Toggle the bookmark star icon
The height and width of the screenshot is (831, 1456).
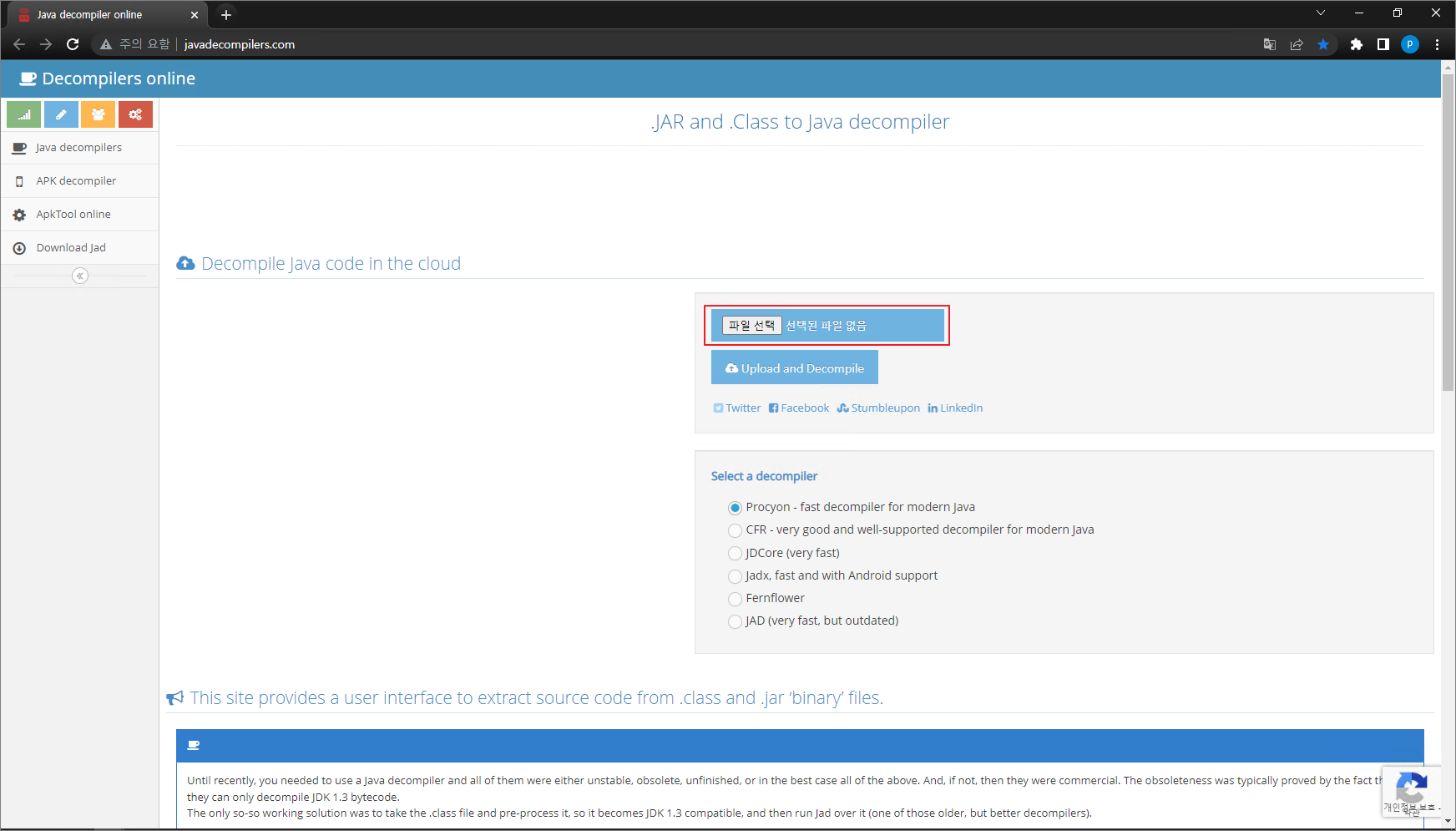1323,44
